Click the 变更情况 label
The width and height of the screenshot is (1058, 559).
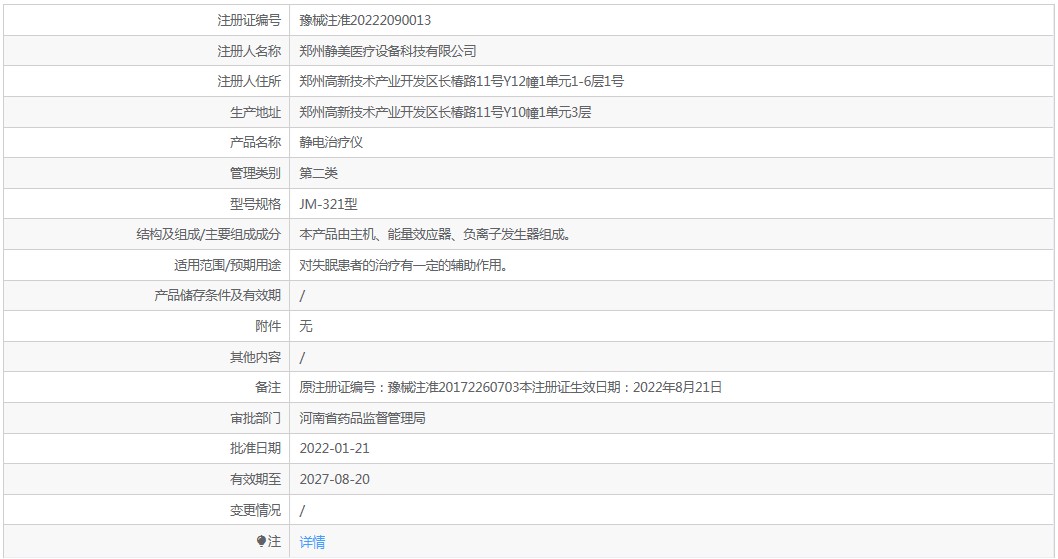pyautogui.click(x=255, y=510)
